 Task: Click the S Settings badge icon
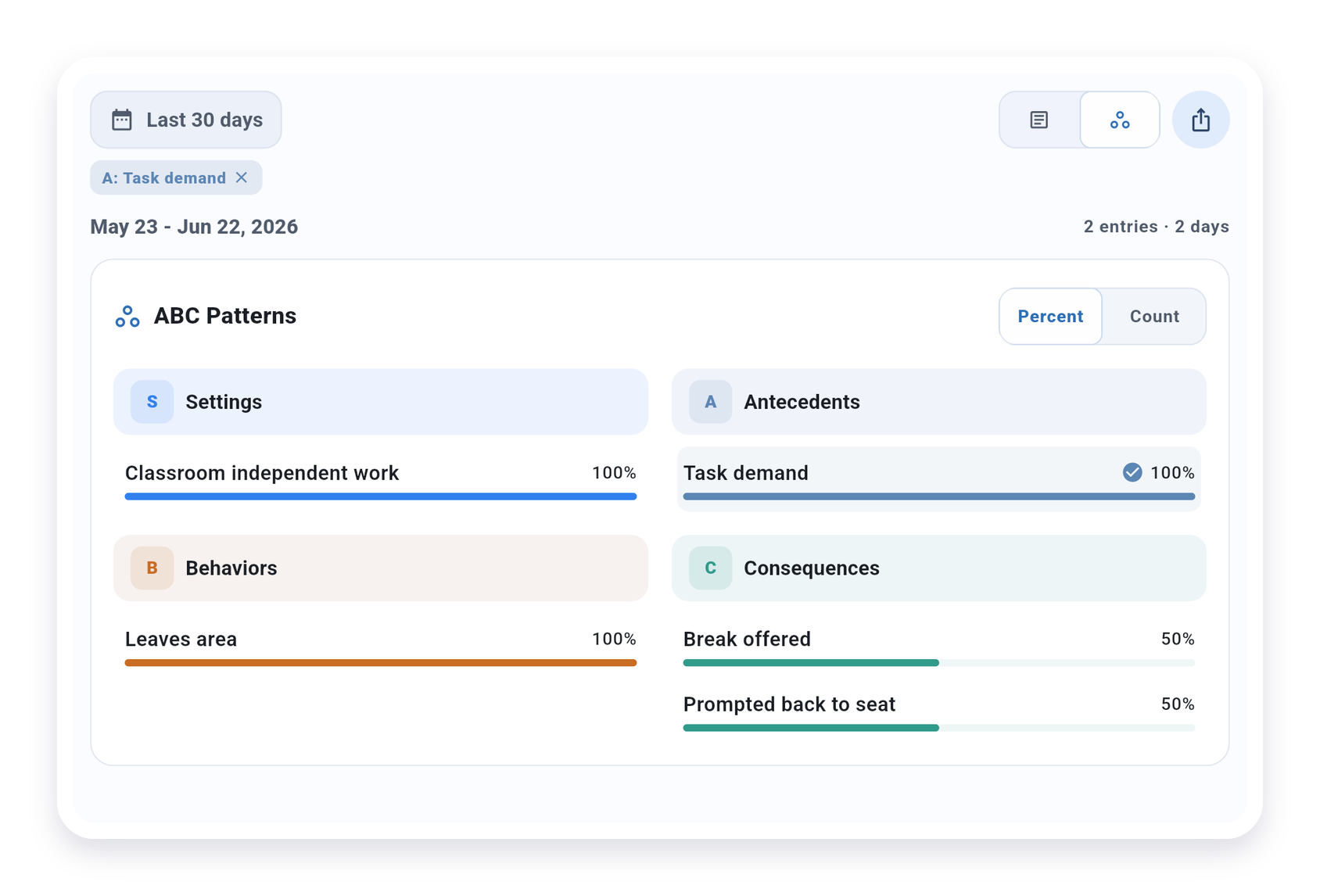(152, 402)
